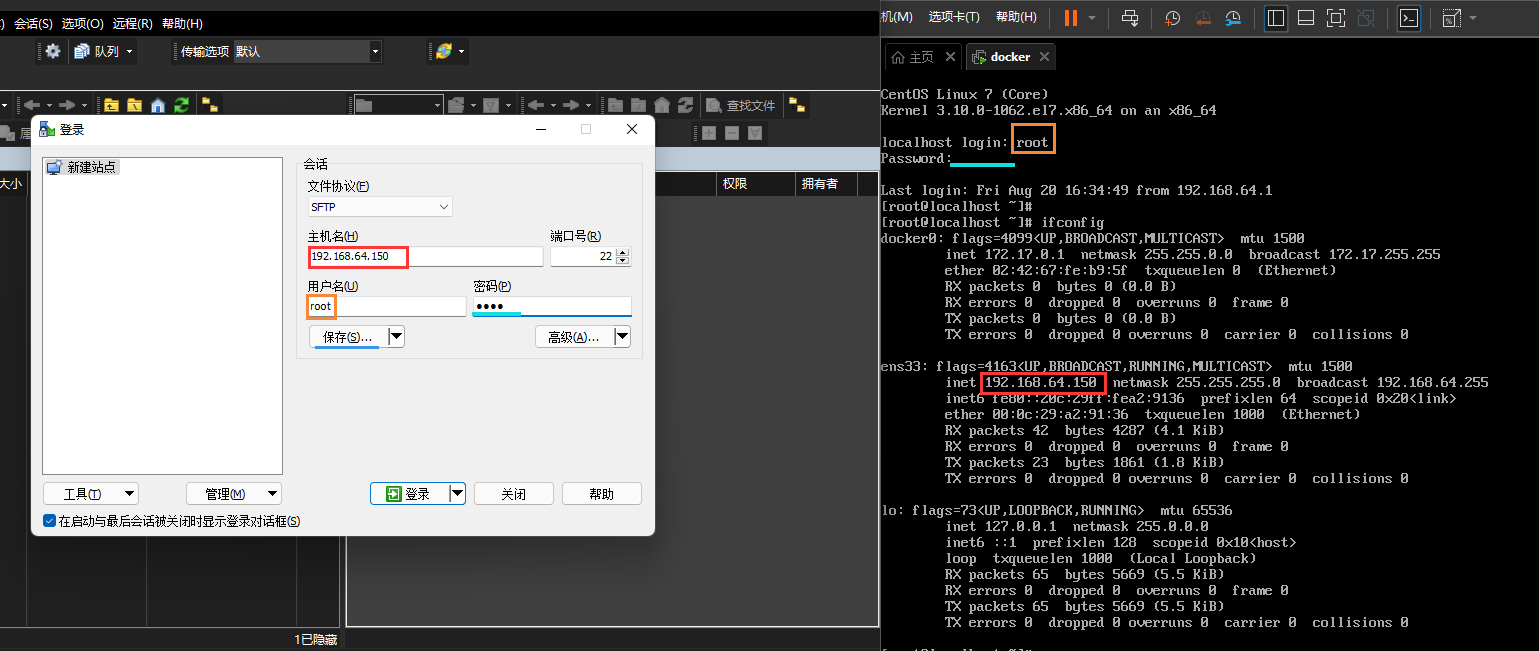The image size is (1539, 651).
Task: Click the blue home icon in left panel toolbar
Action: tap(158, 105)
